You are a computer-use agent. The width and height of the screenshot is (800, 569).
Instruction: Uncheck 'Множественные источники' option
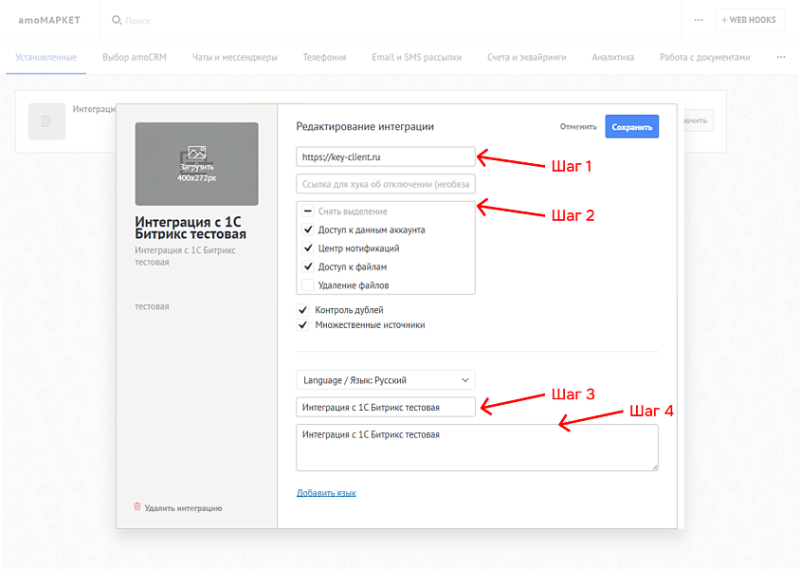[303, 325]
